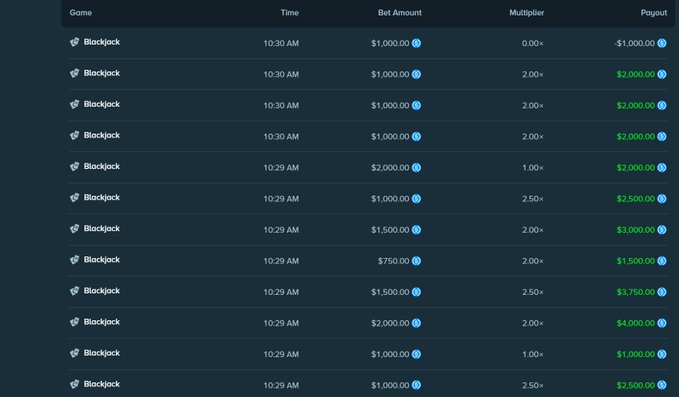679x397 pixels.
Task: Click the Blackjack cards icon in the $2,000.00 bet 1.00× row
Action: pyautogui.click(x=74, y=166)
